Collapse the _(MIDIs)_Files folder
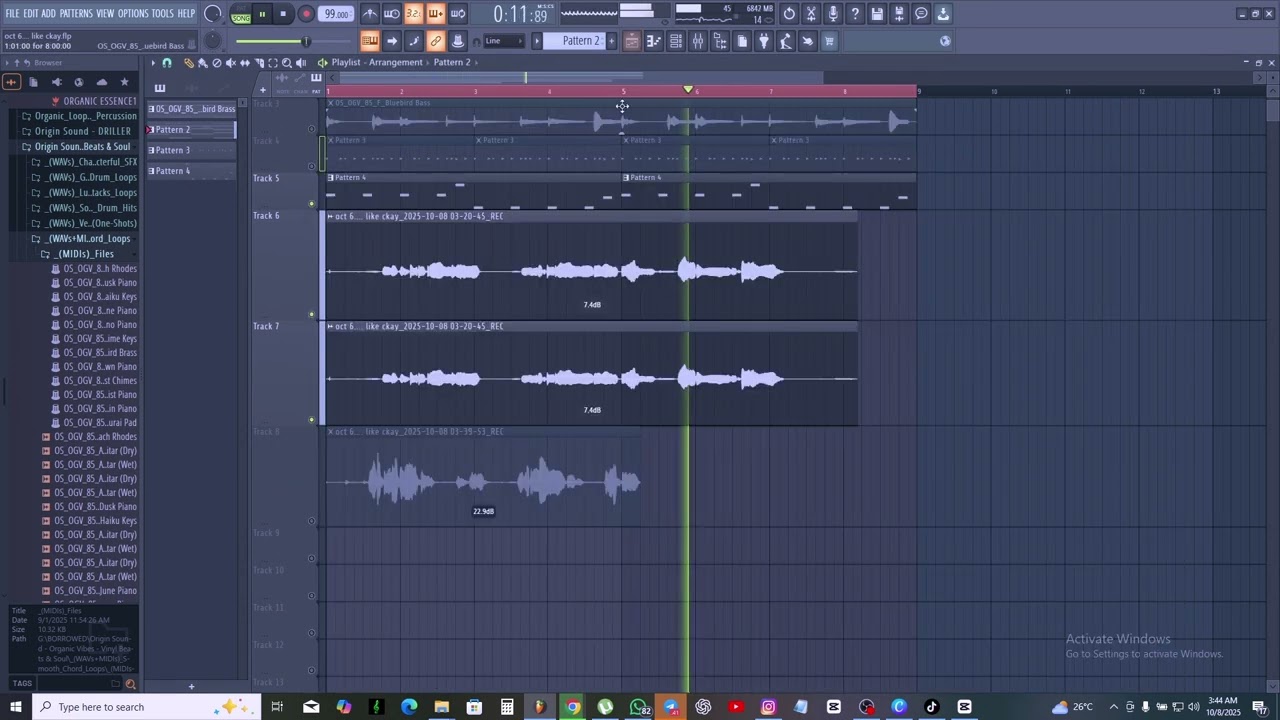The image size is (1280, 720). point(84,254)
